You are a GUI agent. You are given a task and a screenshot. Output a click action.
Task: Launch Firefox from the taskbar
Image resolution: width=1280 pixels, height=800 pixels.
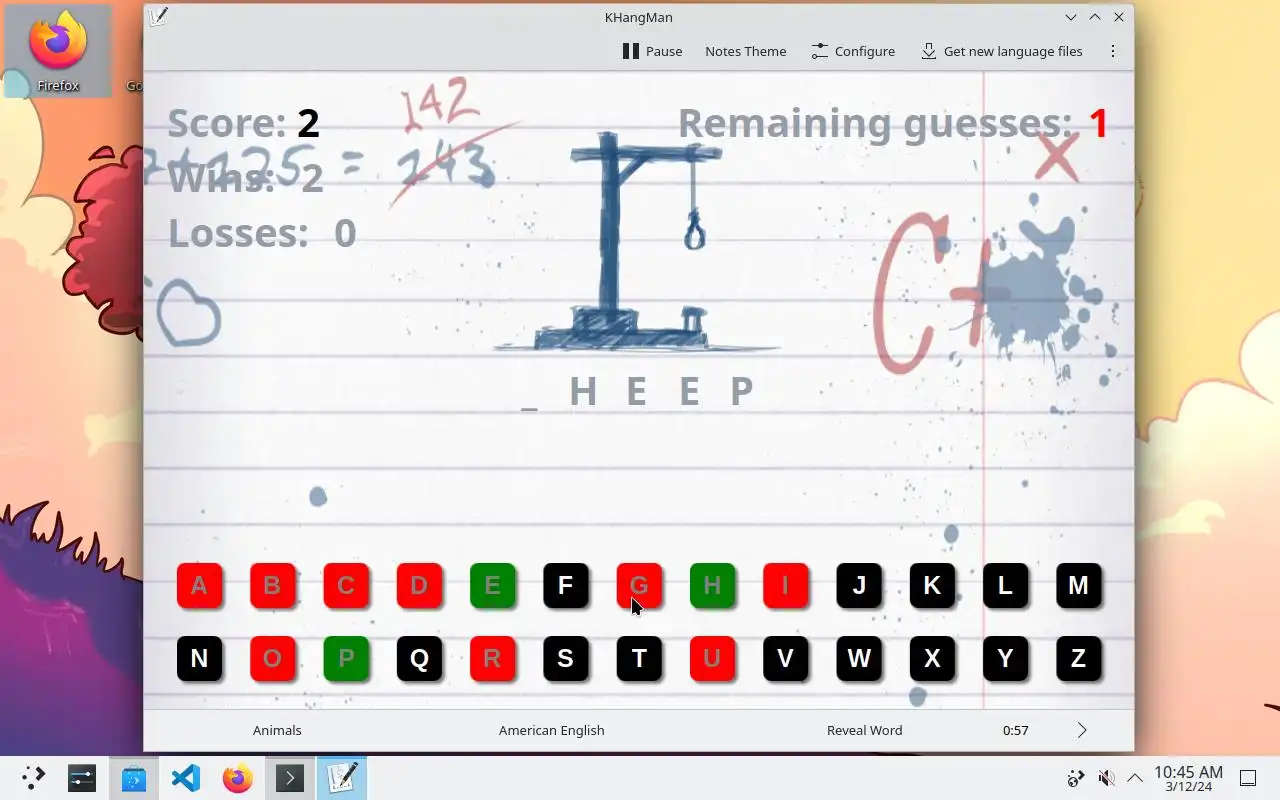[x=238, y=778]
